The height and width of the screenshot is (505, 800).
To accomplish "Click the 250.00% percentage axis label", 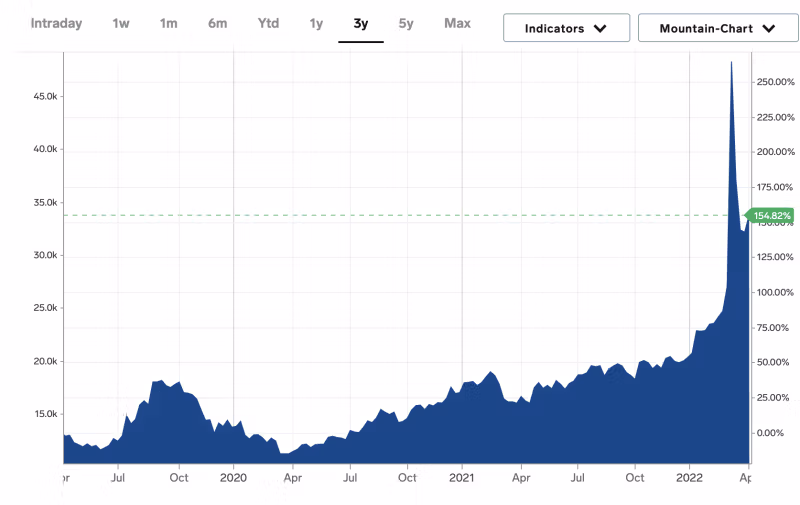I will tap(775, 82).
